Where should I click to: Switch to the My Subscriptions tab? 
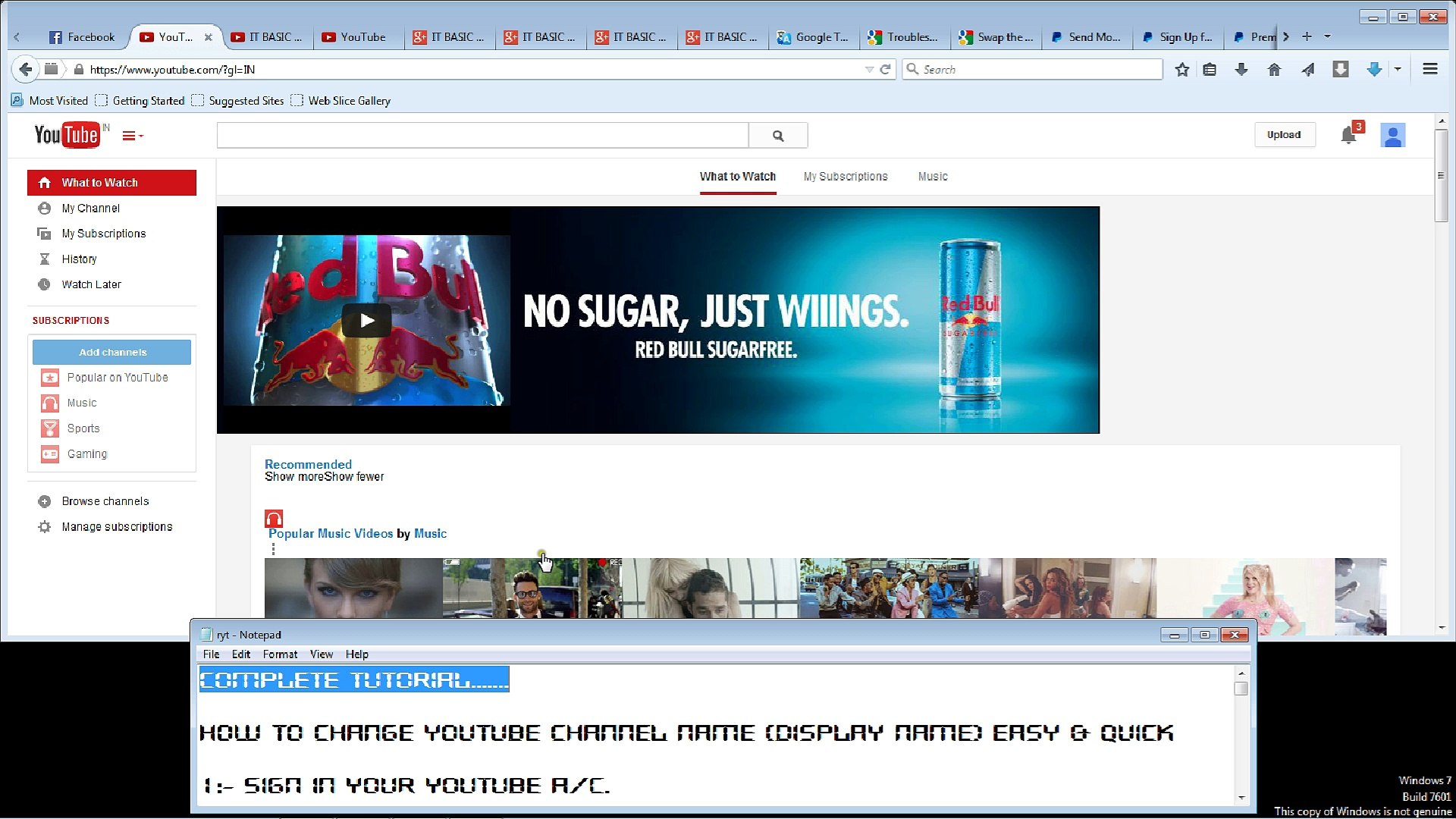(x=845, y=176)
